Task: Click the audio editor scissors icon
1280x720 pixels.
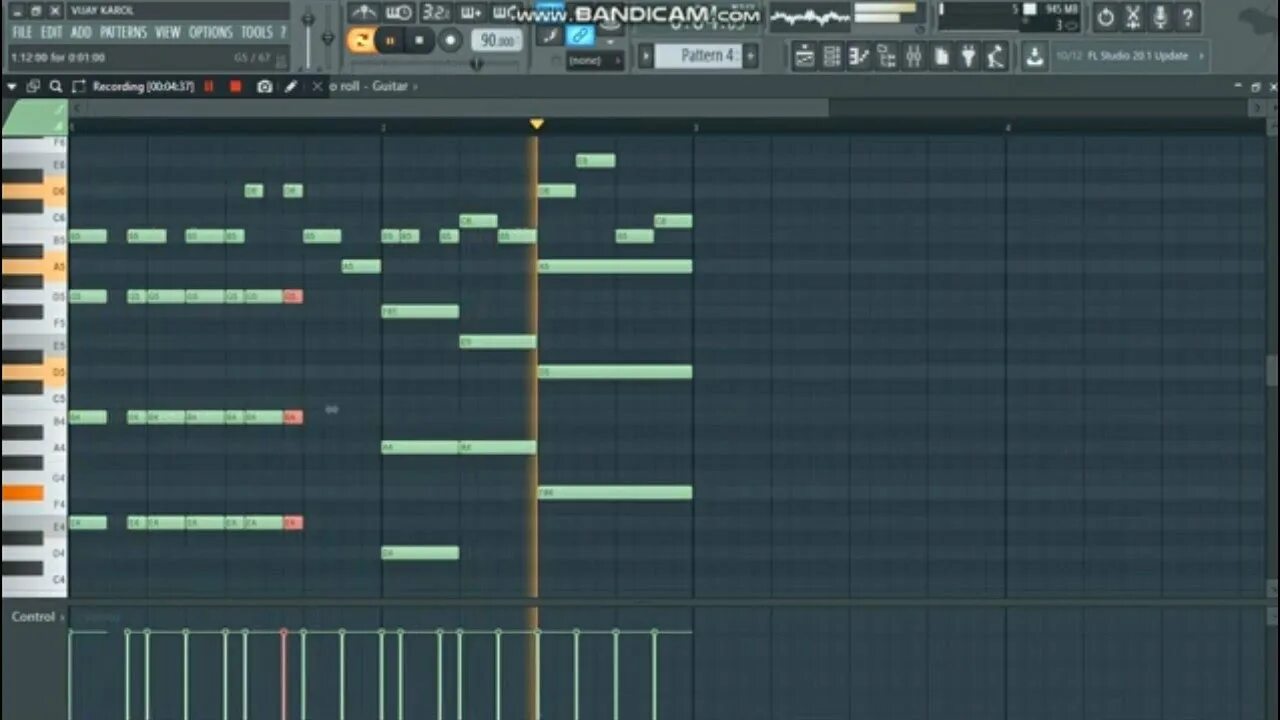Action: [x=1133, y=17]
